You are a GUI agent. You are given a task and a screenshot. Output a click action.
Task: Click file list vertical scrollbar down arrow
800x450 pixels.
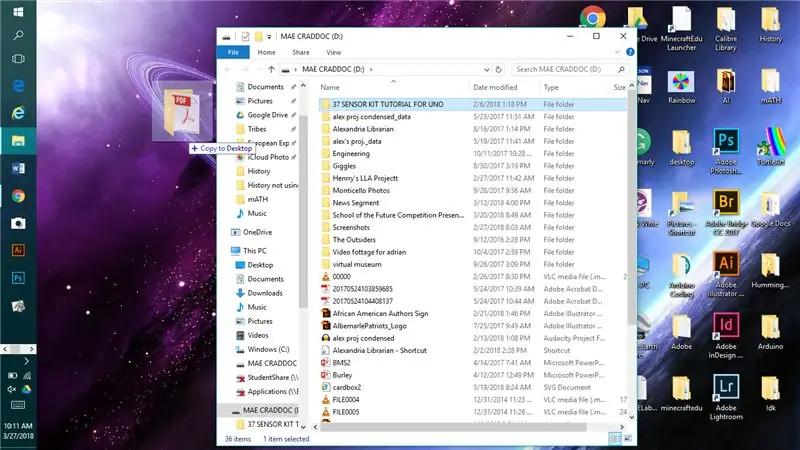(x=632, y=417)
